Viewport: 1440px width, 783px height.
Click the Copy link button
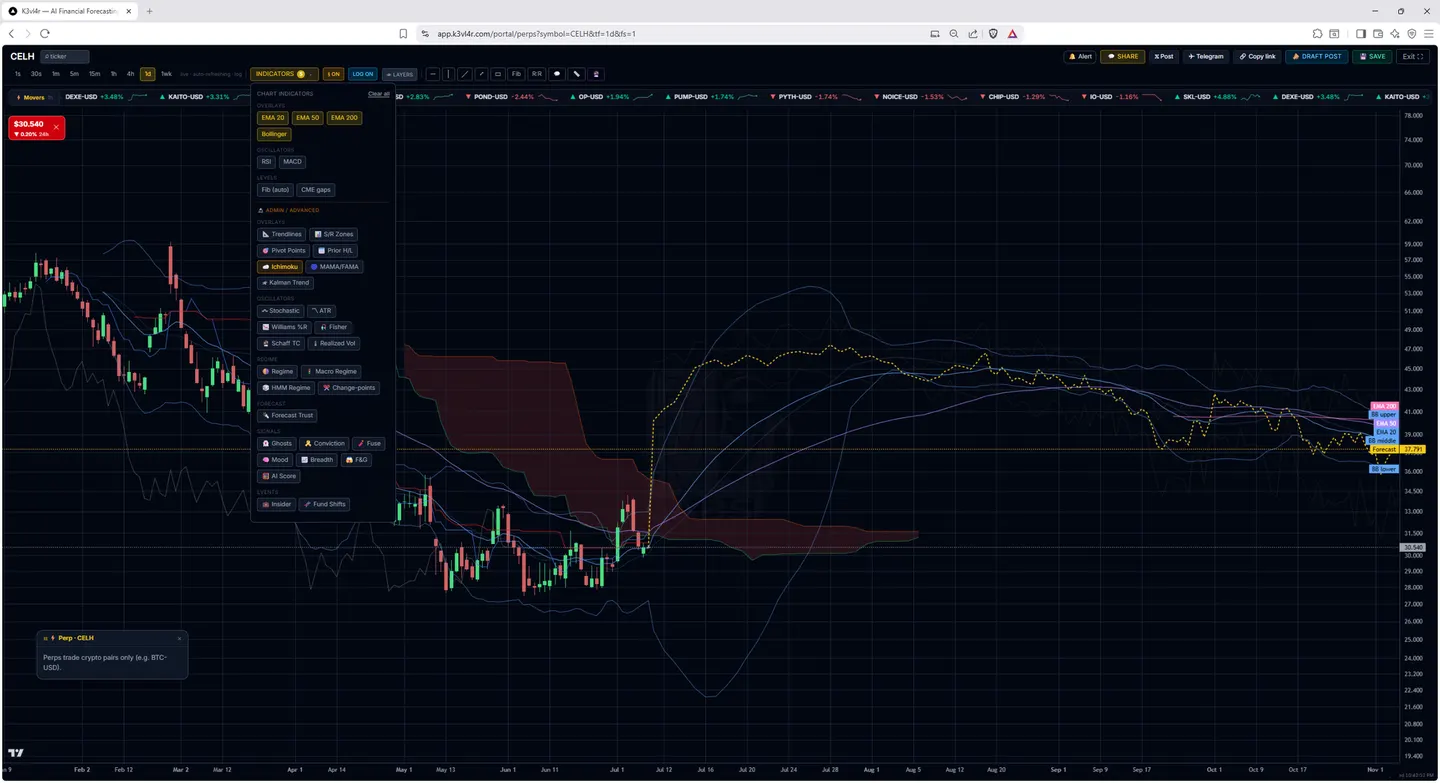1257,57
